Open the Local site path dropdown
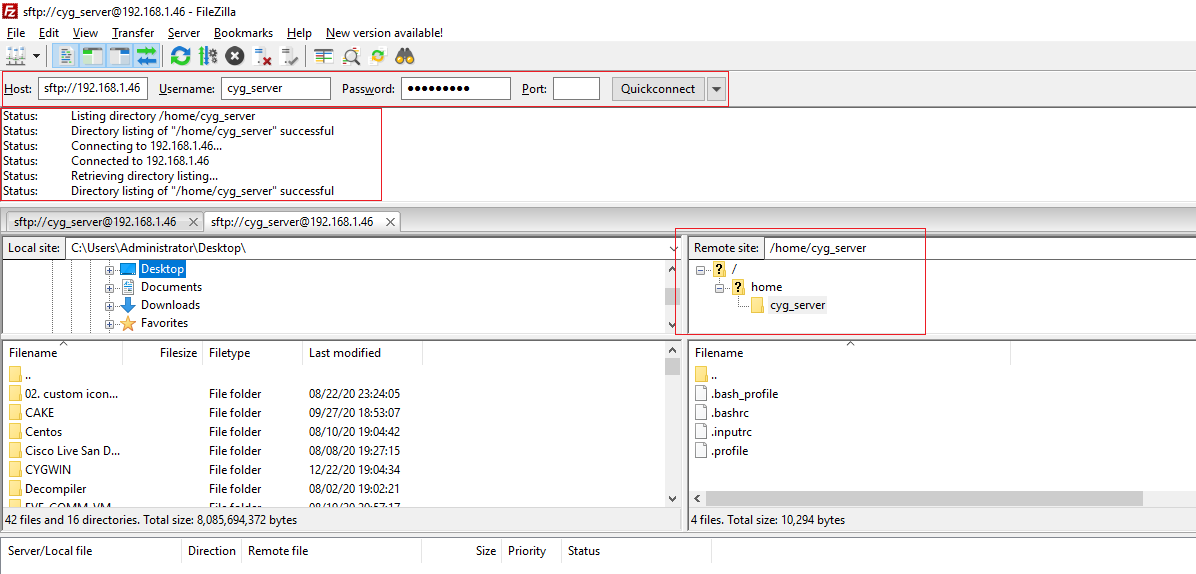1196x574 pixels. coord(674,249)
